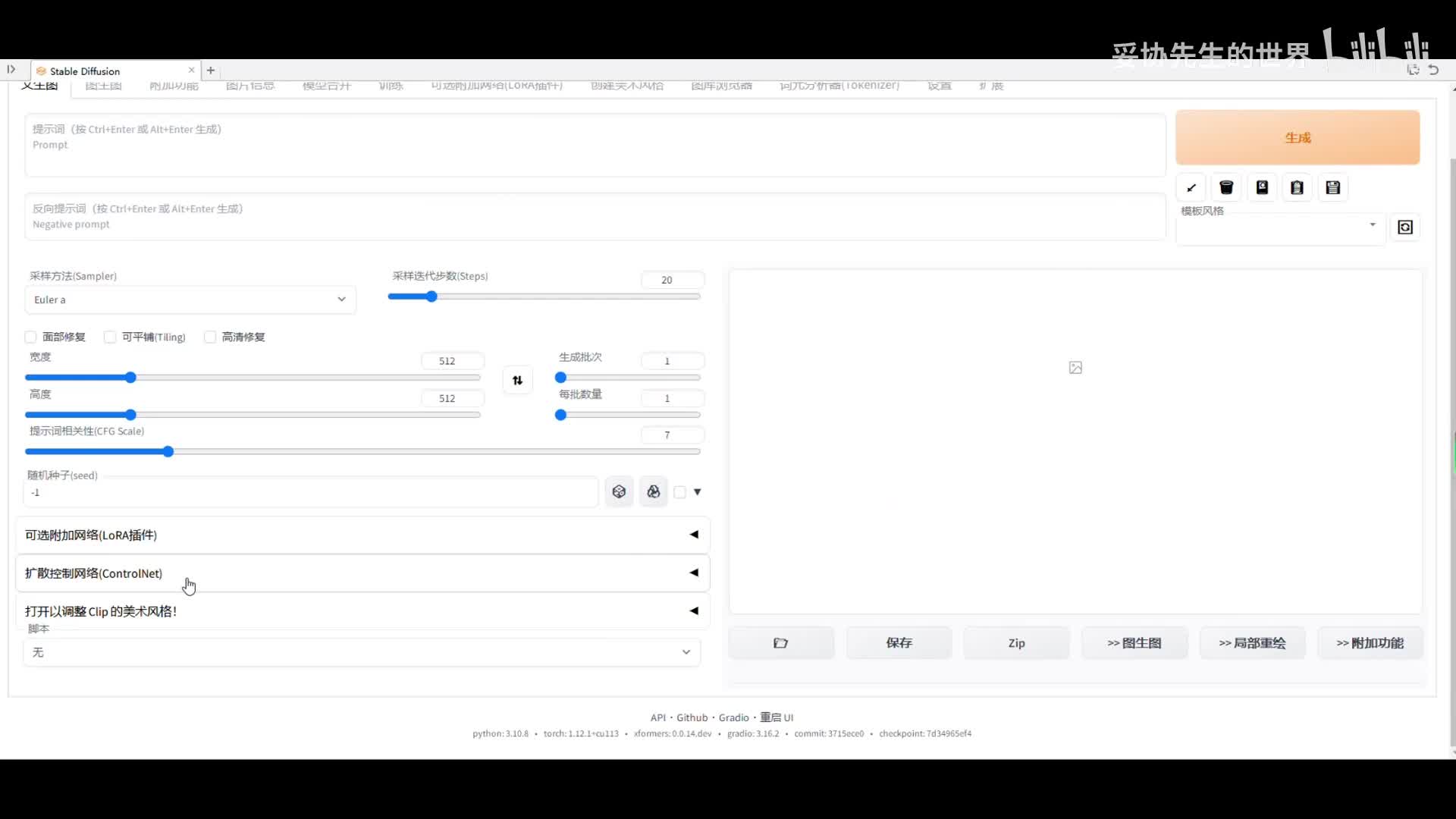Click the dice random seed icon
Screen dimensions: 1456x819
[x=619, y=491]
